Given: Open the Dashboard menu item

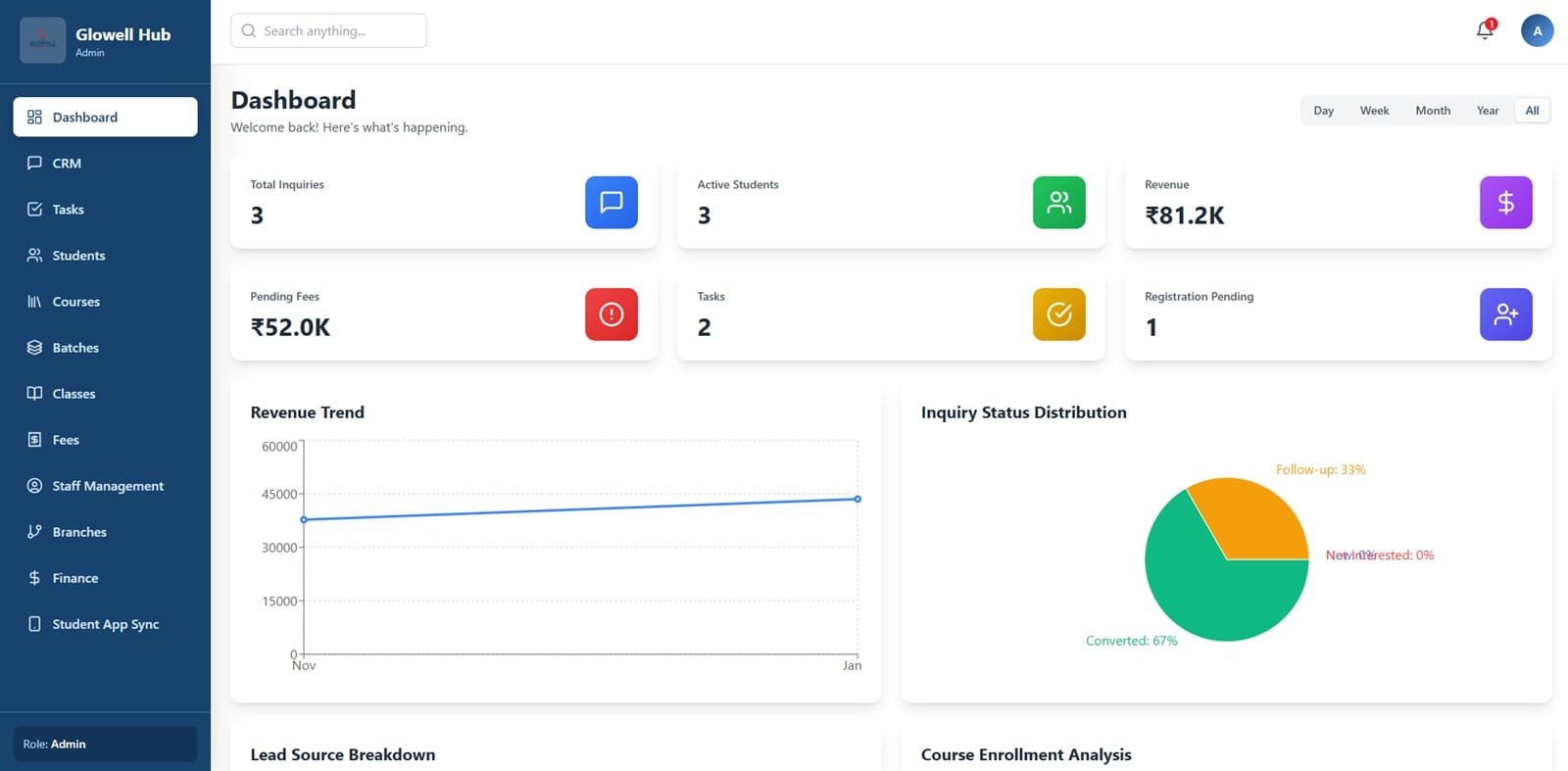Looking at the screenshot, I should (x=105, y=117).
